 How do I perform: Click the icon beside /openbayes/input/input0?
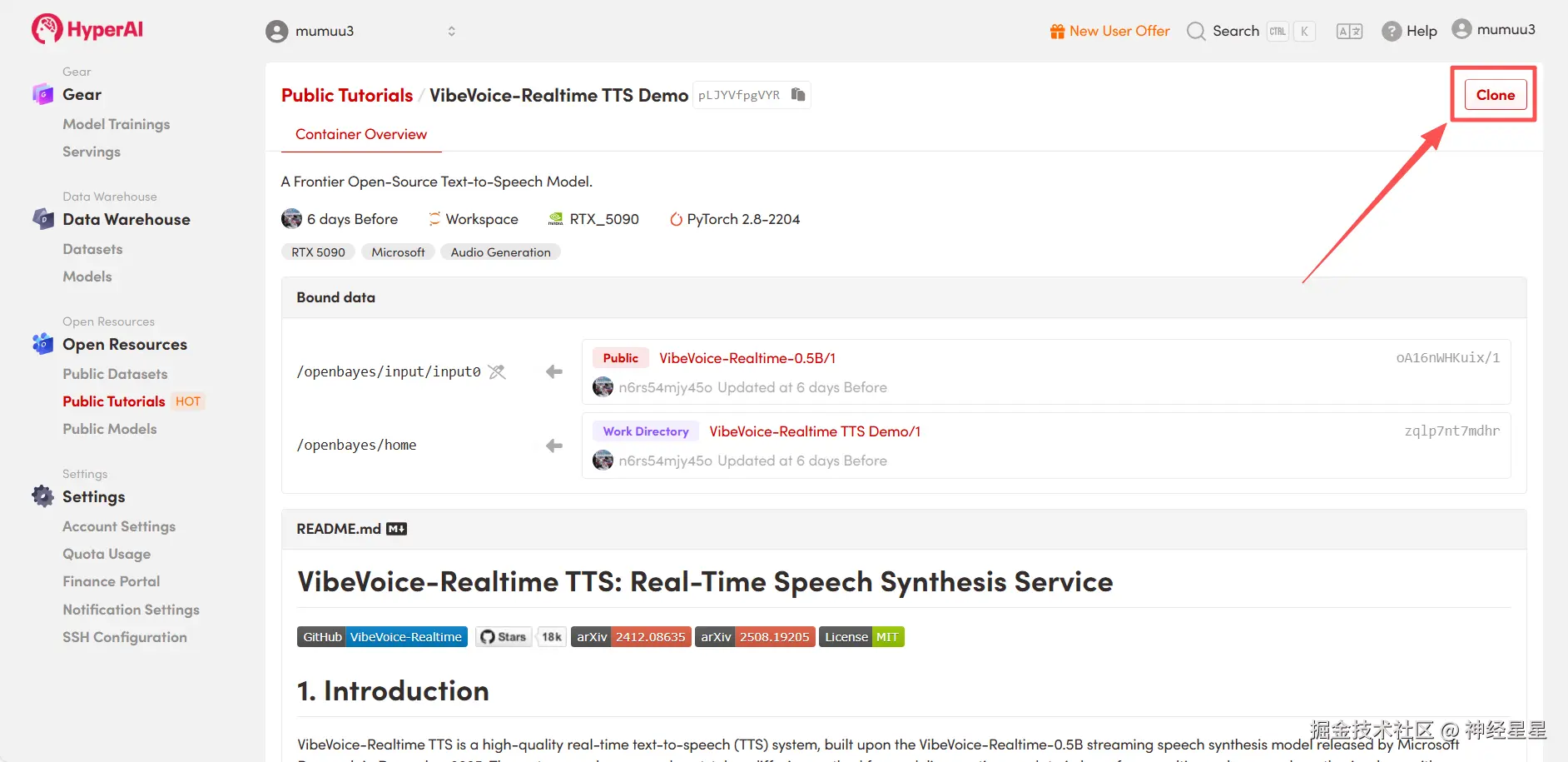click(x=497, y=371)
